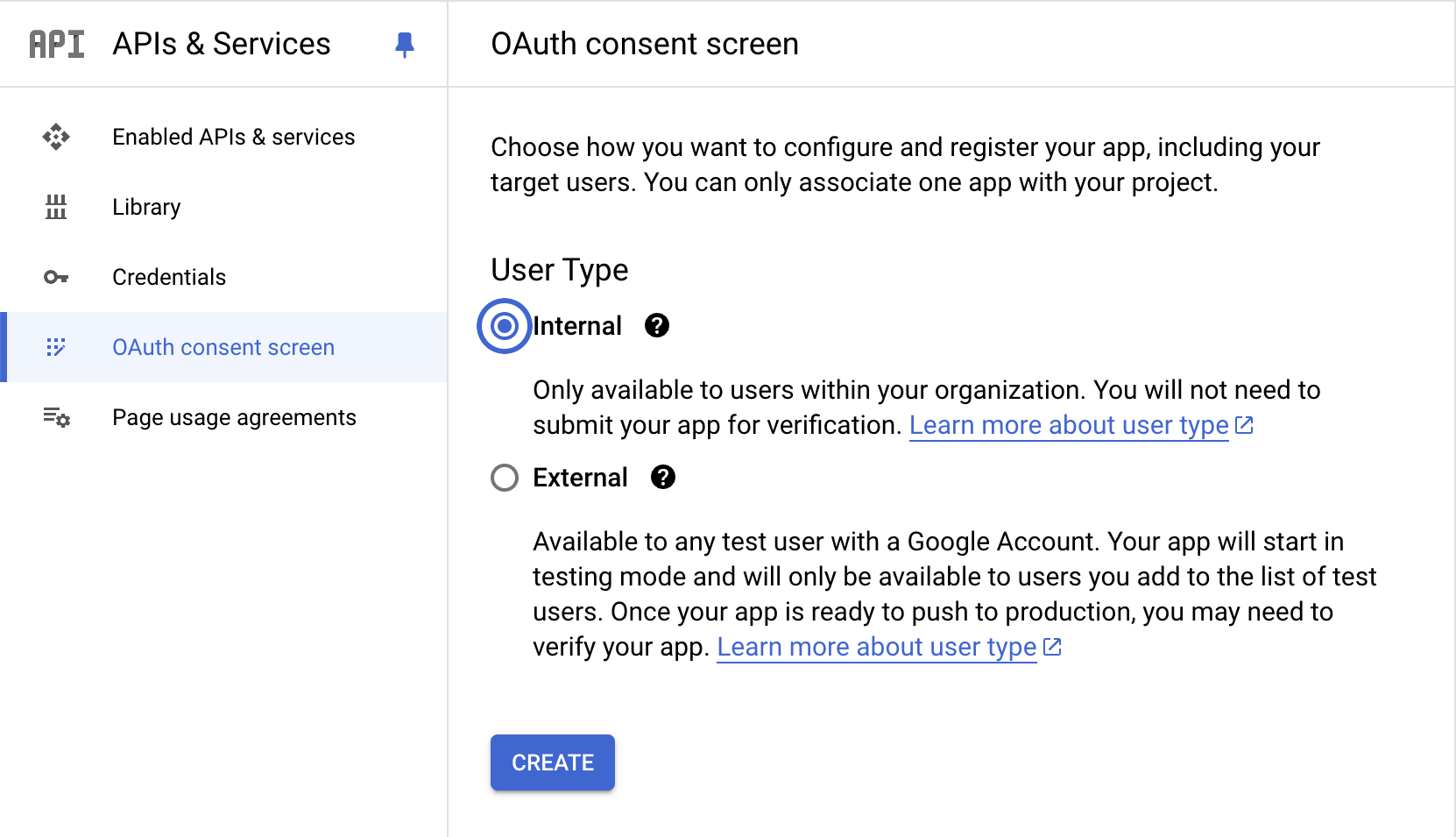Open help tooltip next to Internal

click(657, 326)
